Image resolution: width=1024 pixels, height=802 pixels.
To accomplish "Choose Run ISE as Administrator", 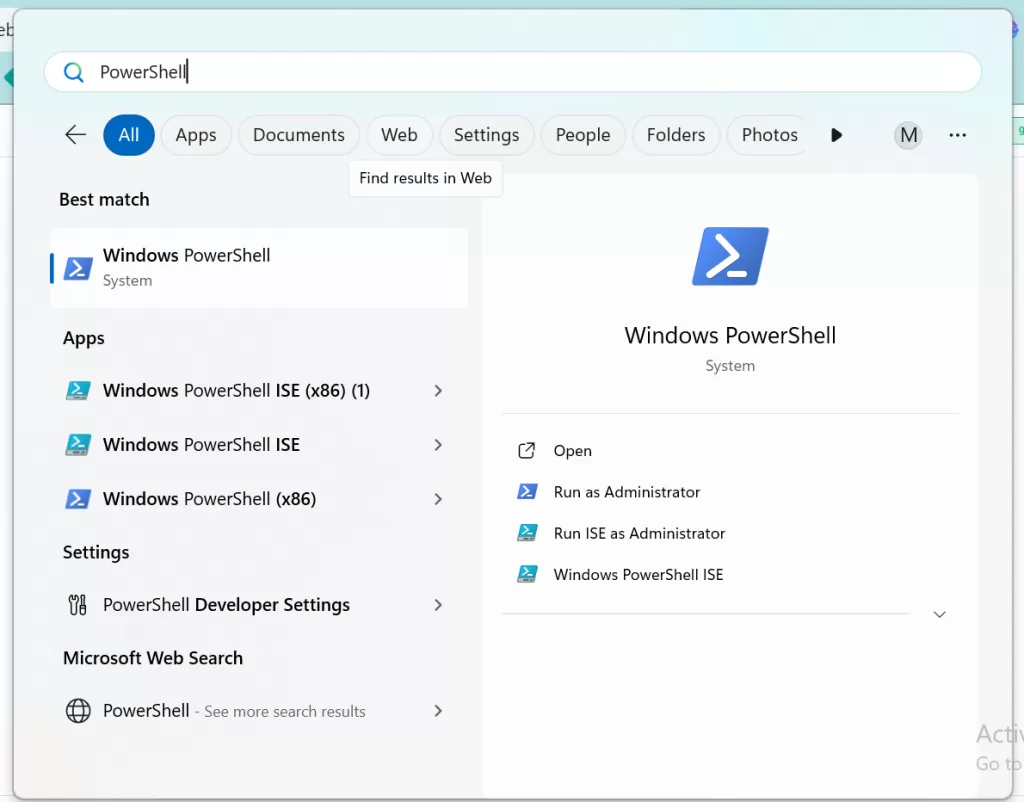I will coord(639,534).
